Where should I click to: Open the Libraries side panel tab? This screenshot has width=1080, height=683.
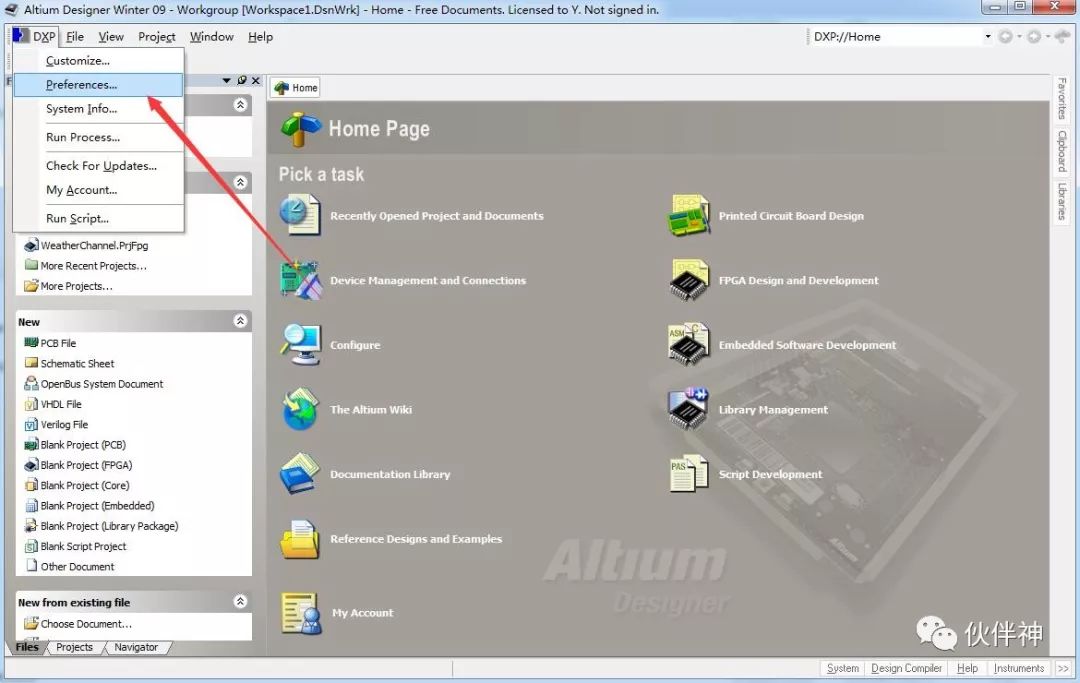[1062, 202]
